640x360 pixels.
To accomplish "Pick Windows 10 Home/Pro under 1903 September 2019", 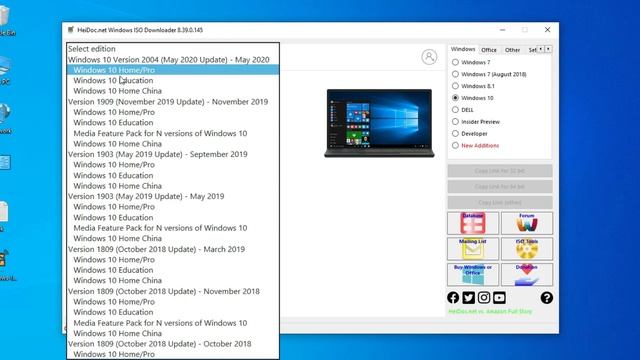I will coord(173,164).
